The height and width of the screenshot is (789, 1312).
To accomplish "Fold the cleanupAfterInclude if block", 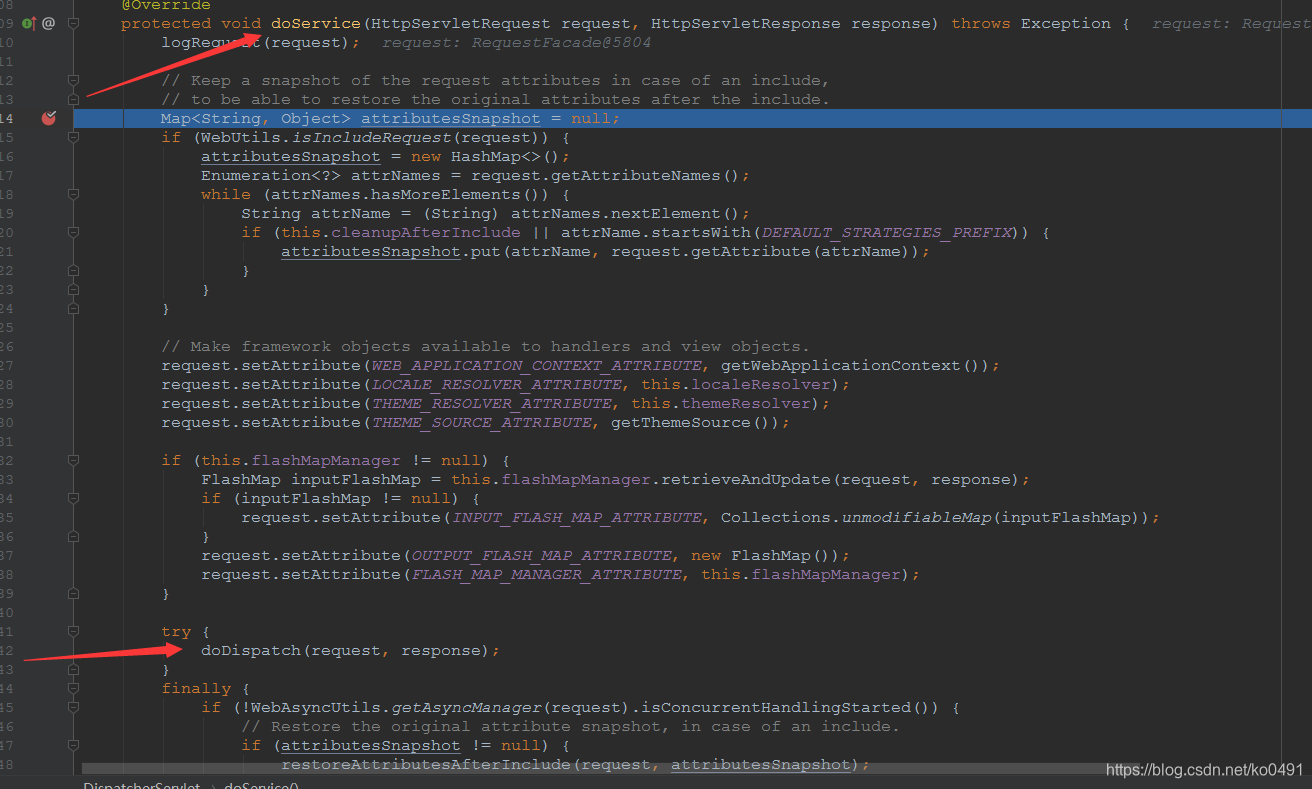I will pyautogui.click(x=74, y=232).
